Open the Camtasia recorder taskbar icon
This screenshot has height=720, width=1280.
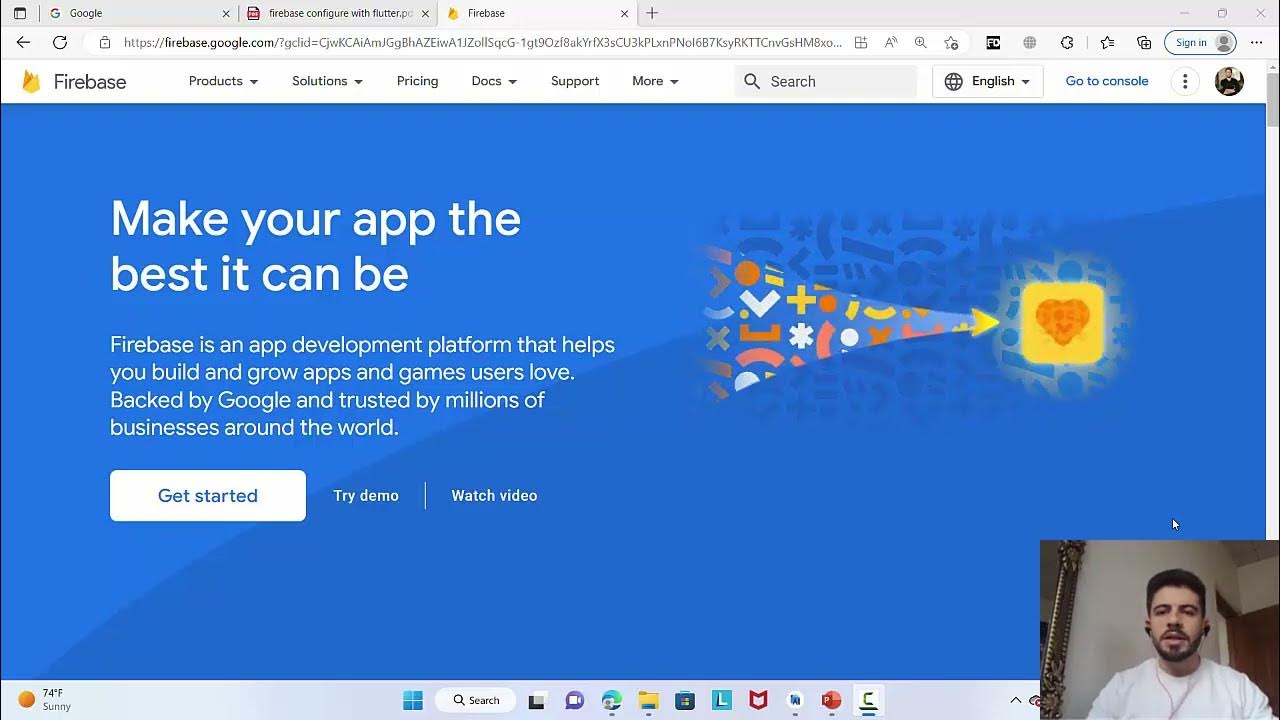tap(868, 700)
